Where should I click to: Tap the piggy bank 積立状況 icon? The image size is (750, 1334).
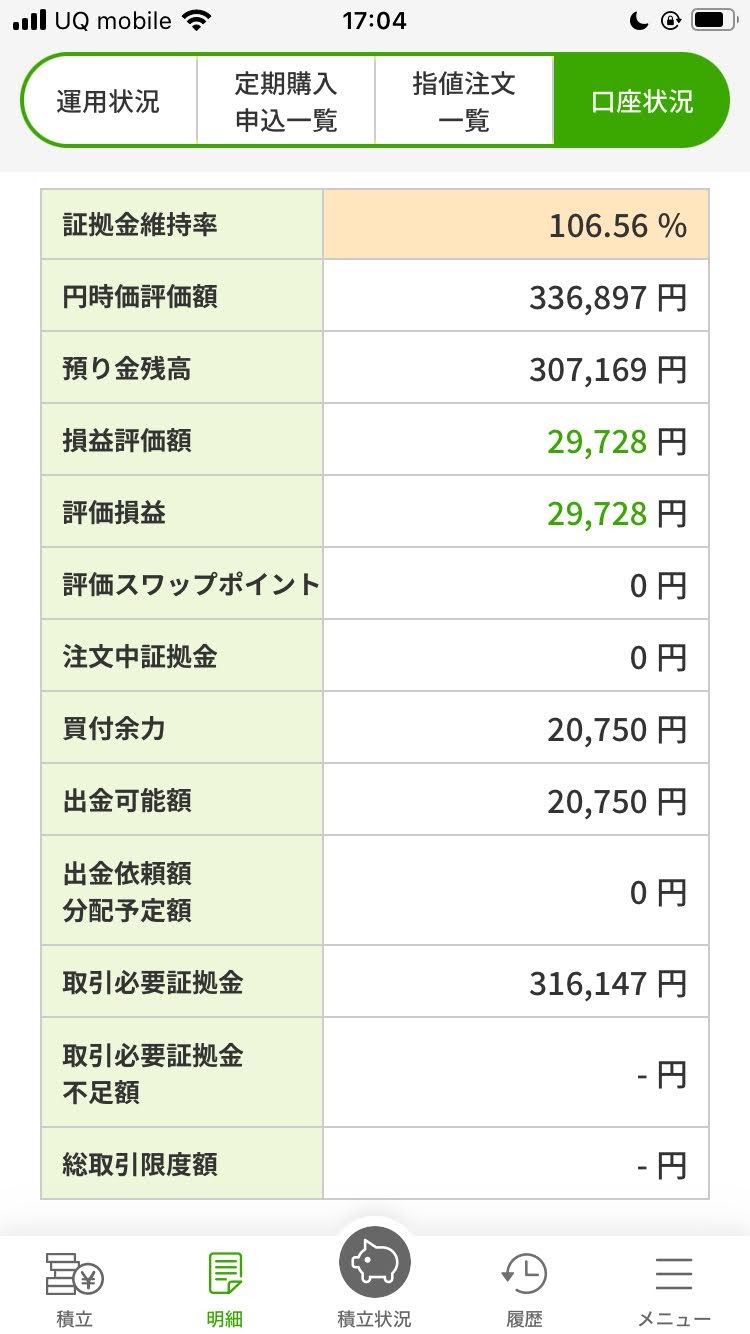[x=375, y=1262]
